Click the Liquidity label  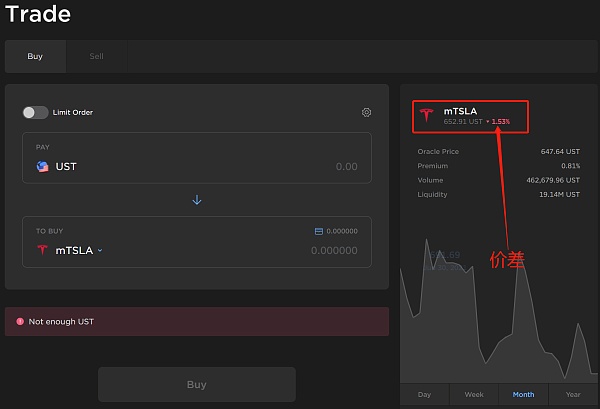pos(432,194)
